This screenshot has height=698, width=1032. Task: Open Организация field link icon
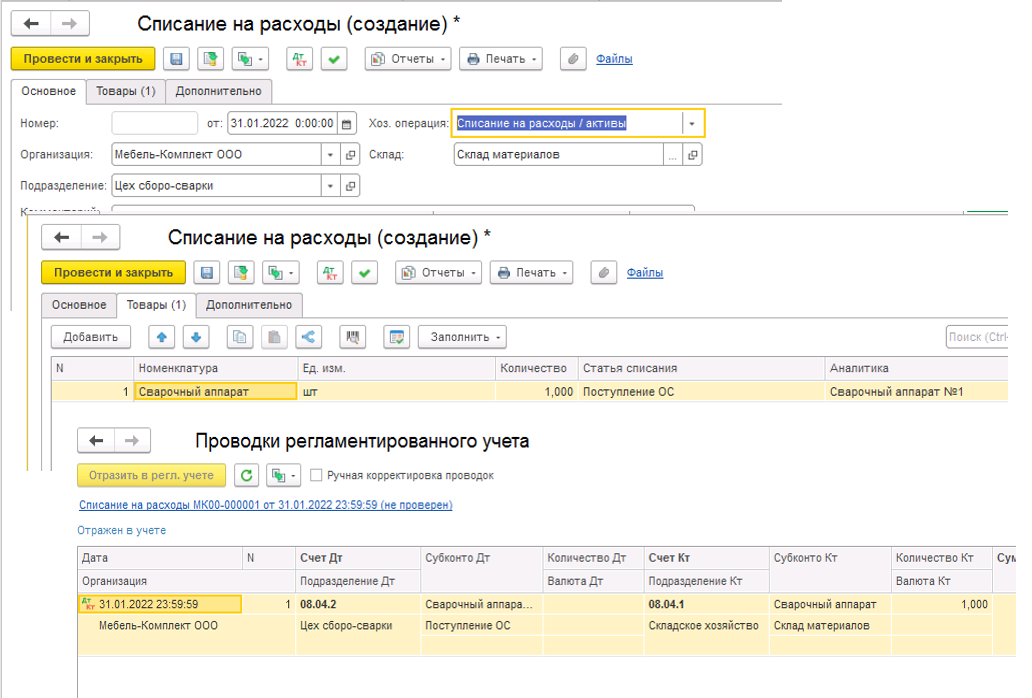351,155
